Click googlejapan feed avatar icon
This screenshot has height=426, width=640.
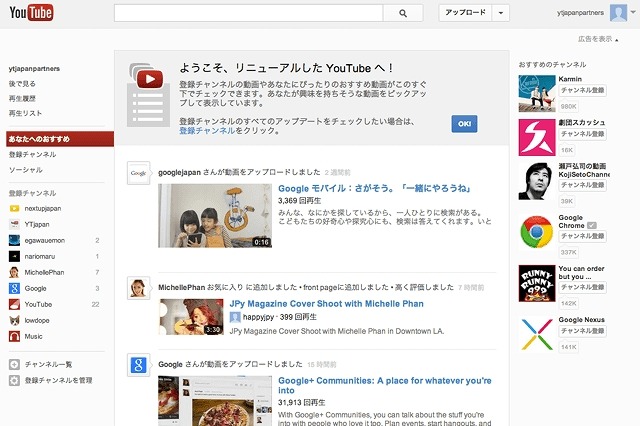pyautogui.click(x=138, y=173)
